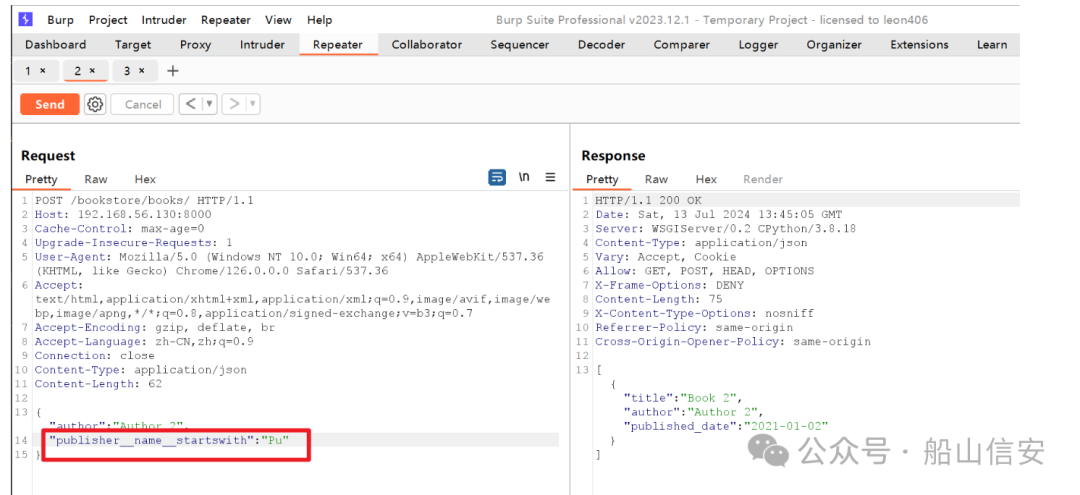Click the Content-Type: application/json request header
Viewport: 1080px width, 495px height.
pos(141,370)
